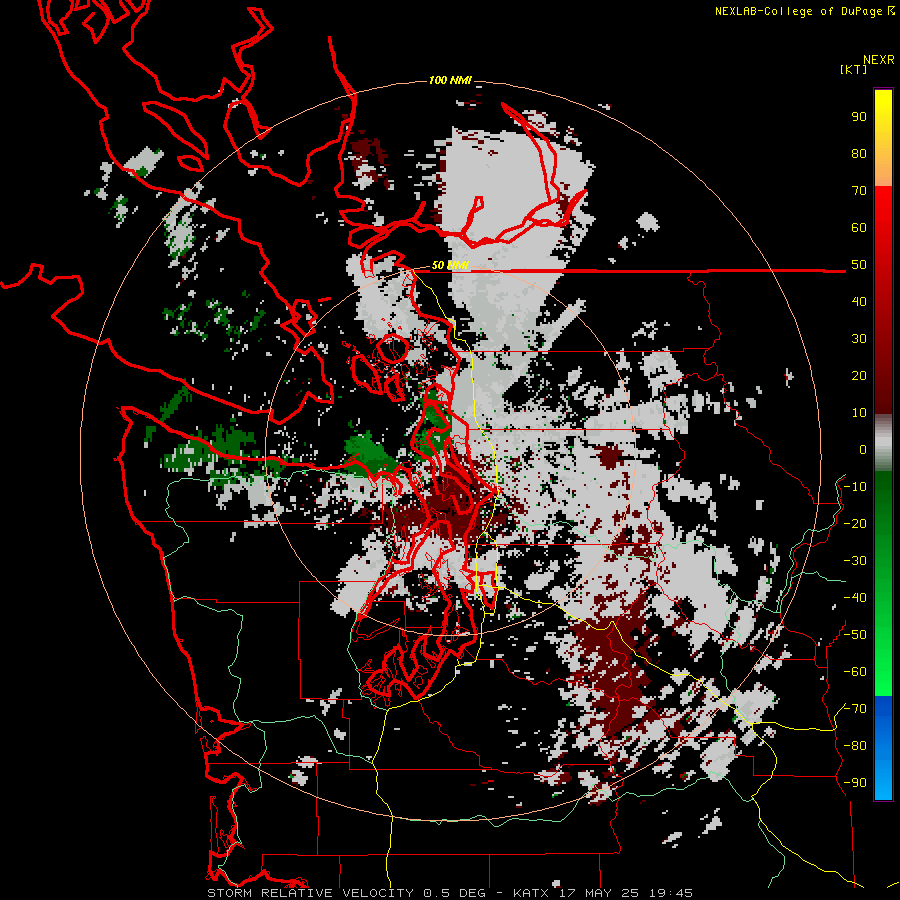Pick the bright red color bar segment near 60

coord(883,210)
